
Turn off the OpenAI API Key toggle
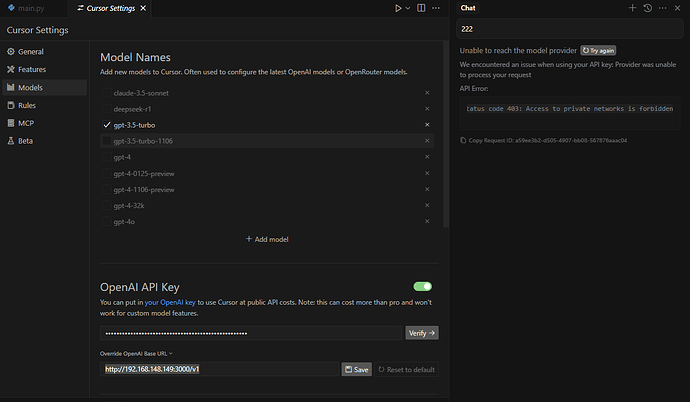click(422, 287)
